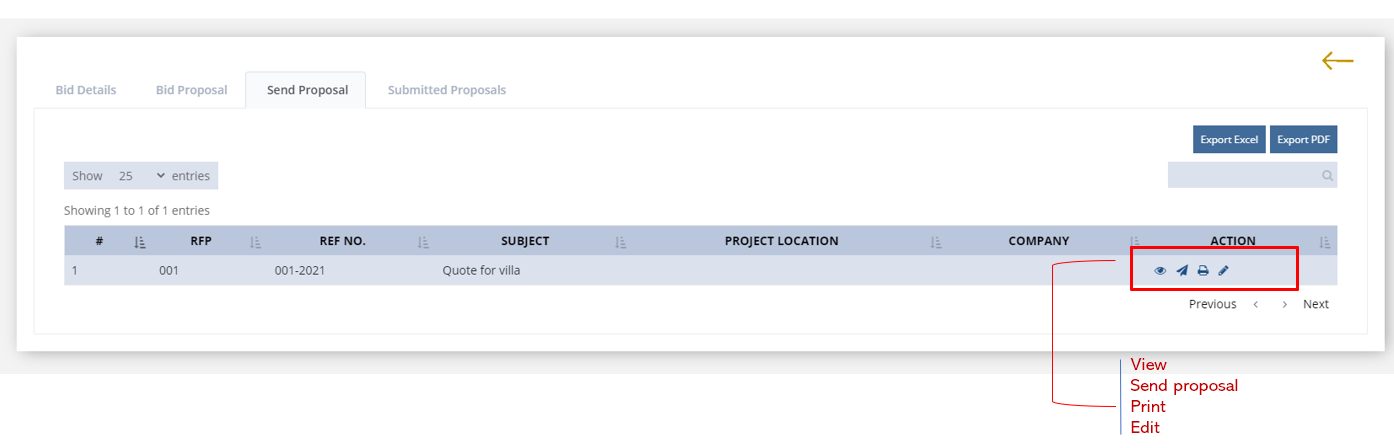Click the Send proposal paper-plane icon
The image size is (1394, 448).
(1182, 270)
